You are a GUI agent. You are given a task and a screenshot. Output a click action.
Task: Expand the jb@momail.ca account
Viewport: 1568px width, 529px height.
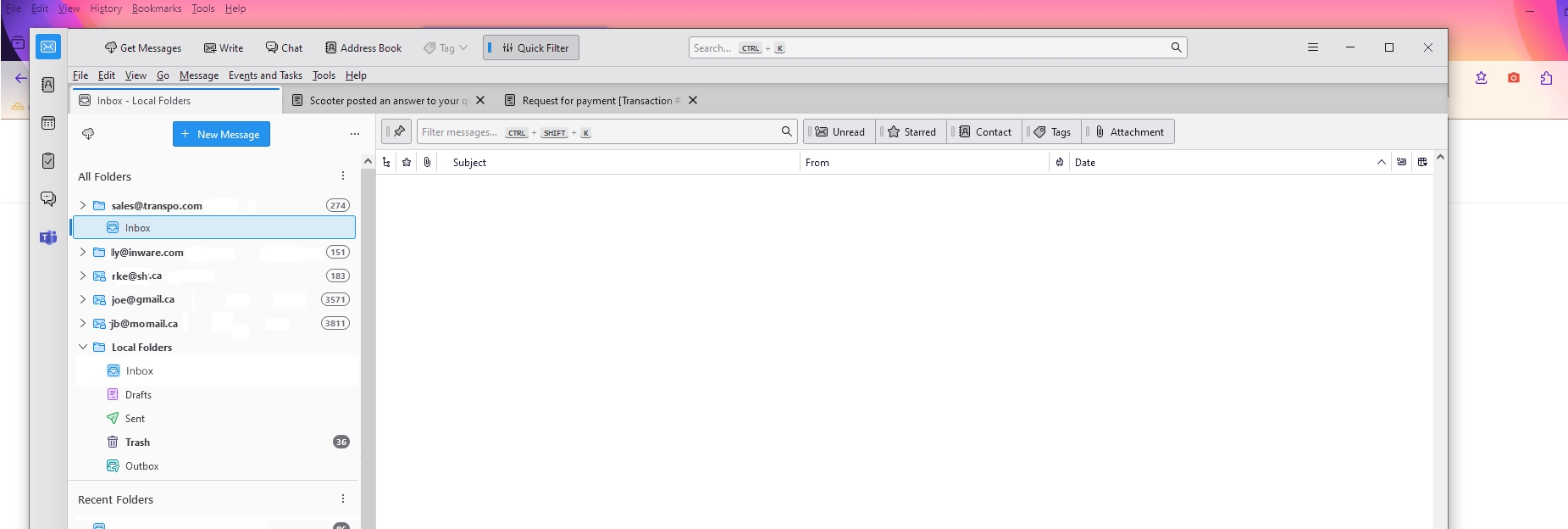83,323
